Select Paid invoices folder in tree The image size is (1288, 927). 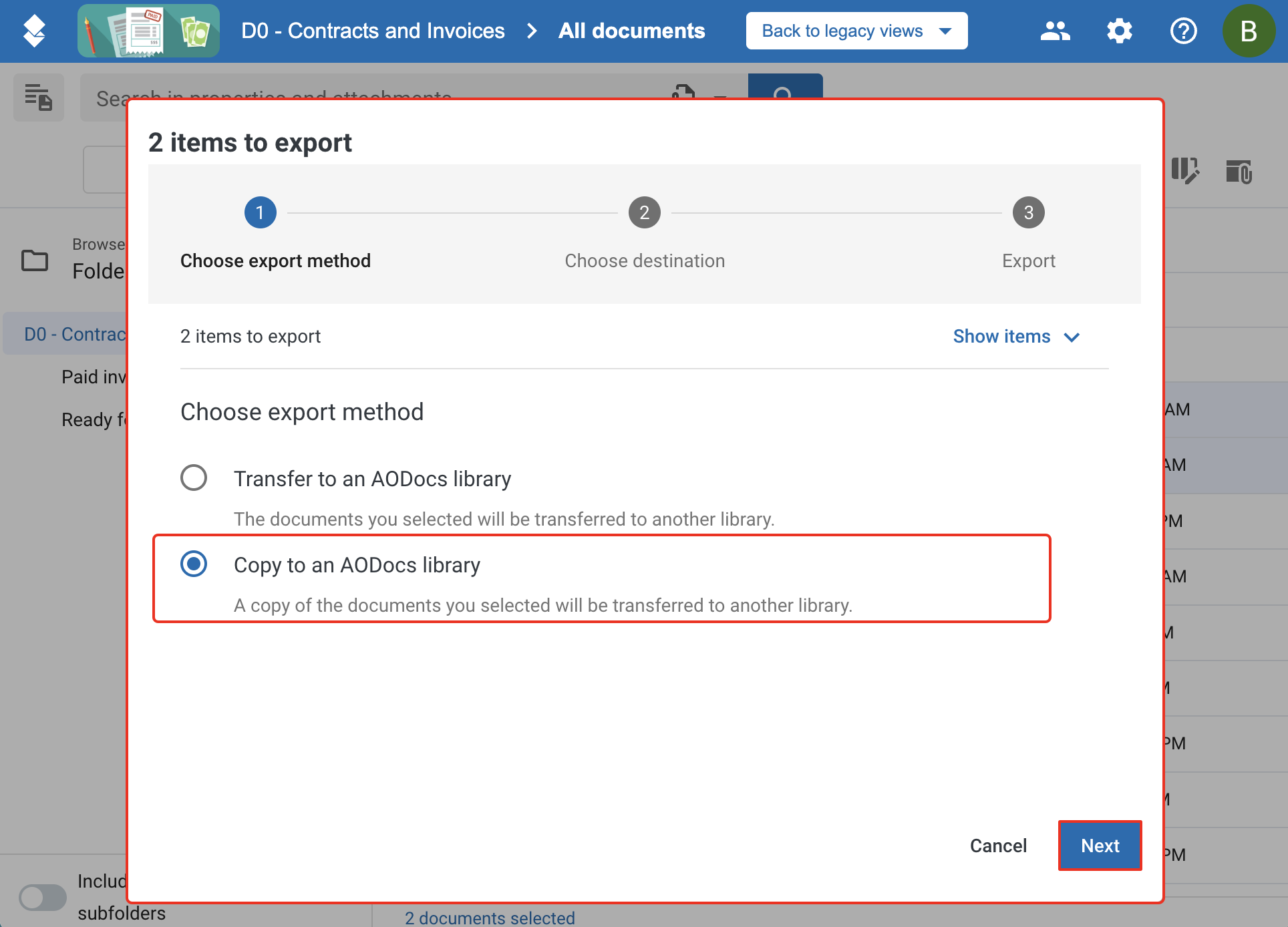pos(94,377)
